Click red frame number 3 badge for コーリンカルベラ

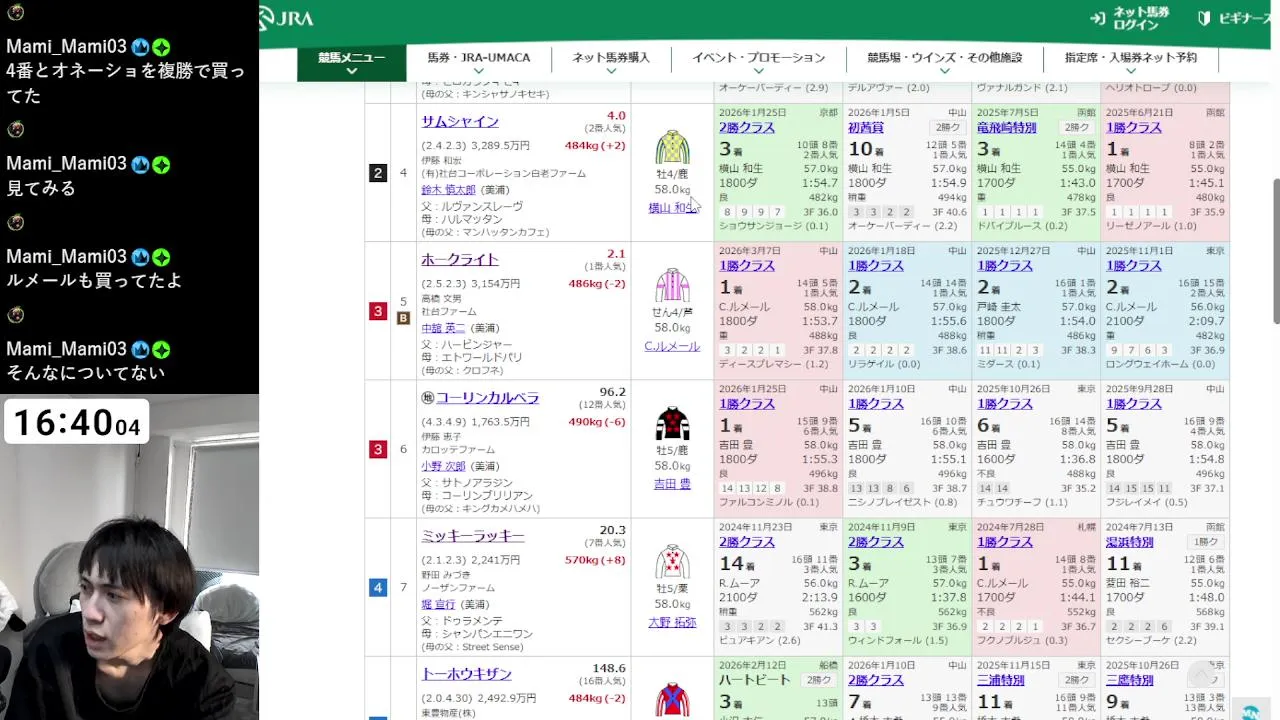377,449
